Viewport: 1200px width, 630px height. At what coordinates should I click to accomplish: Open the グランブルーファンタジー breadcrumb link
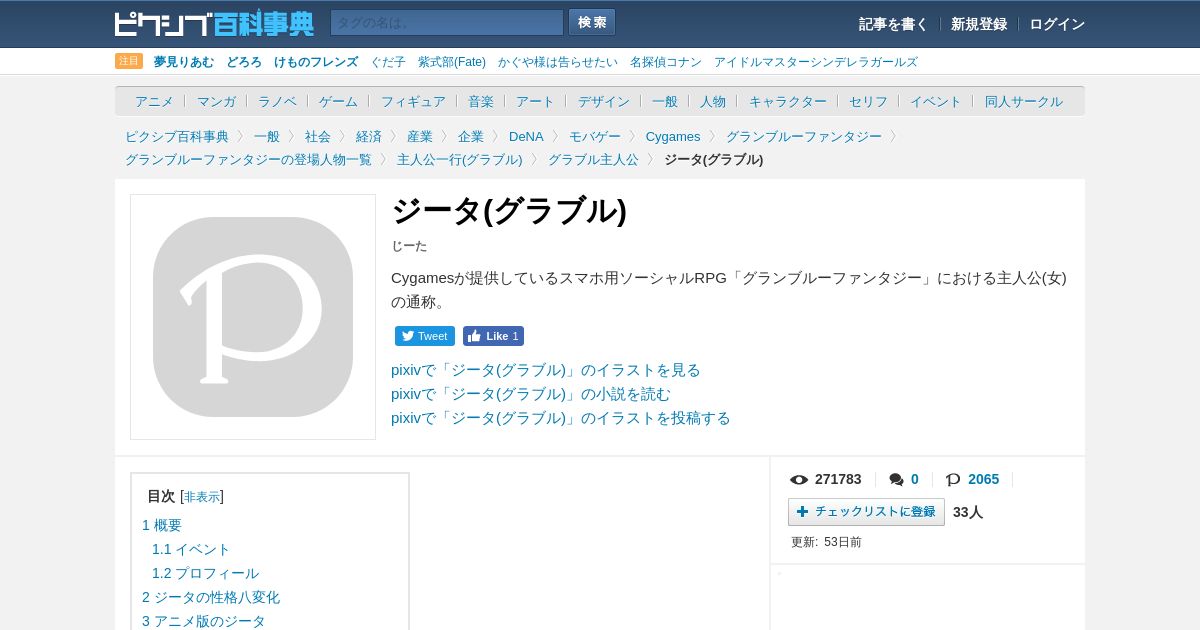point(804,136)
